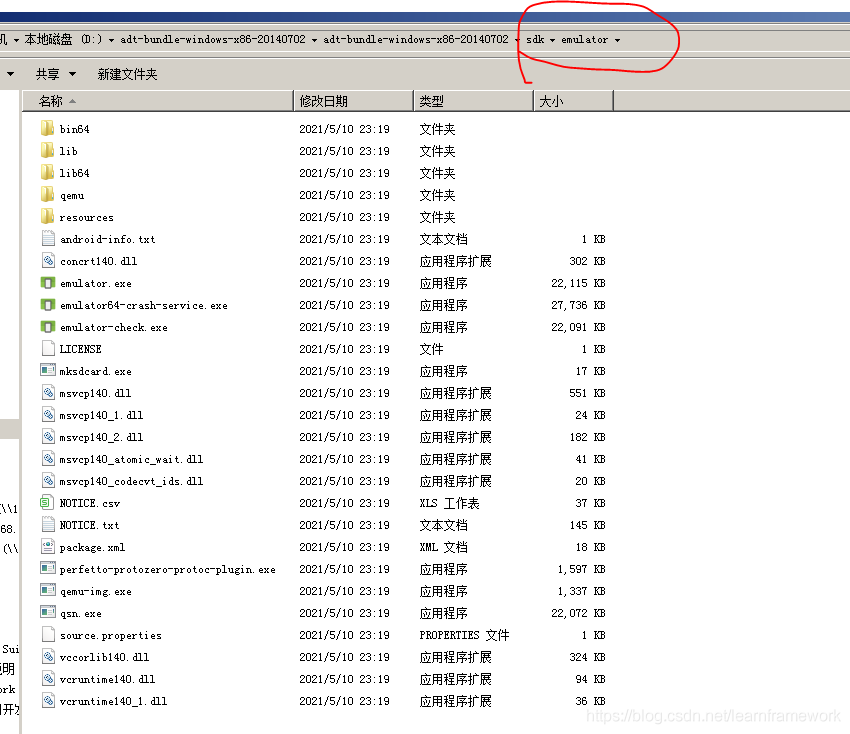Click the vcruntime140_1.dll icon
Viewport: 850px width, 734px height.
(x=48, y=700)
